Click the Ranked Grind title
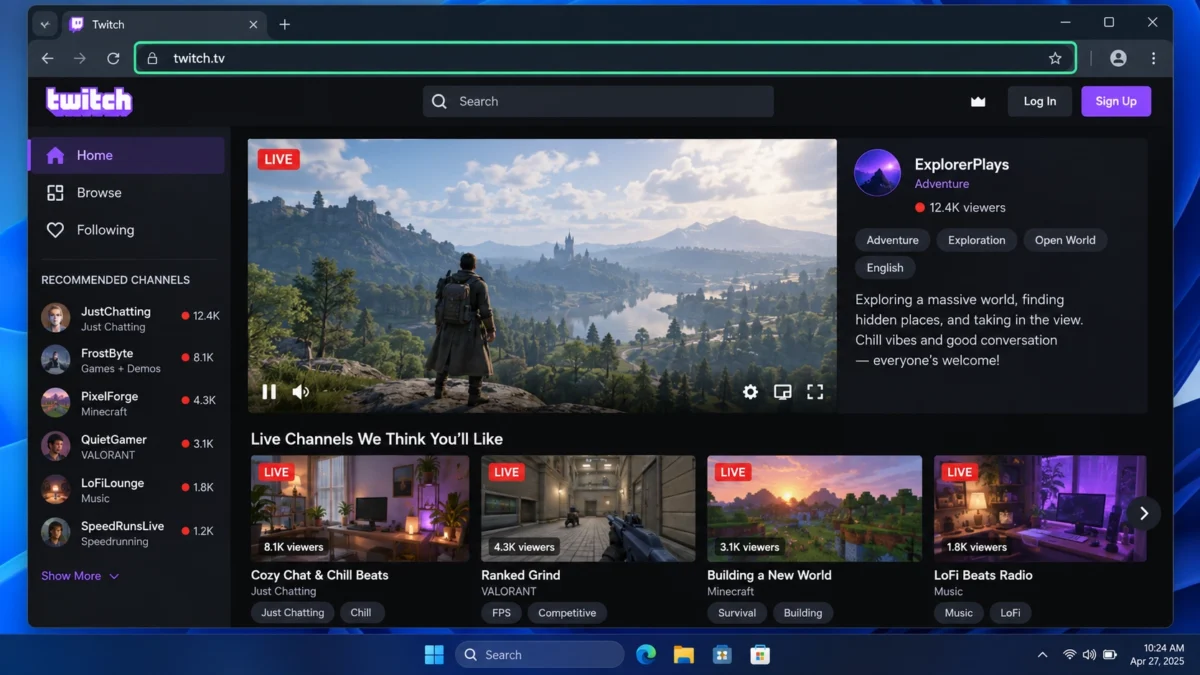The height and width of the screenshot is (675, 1200). [521, 575]
